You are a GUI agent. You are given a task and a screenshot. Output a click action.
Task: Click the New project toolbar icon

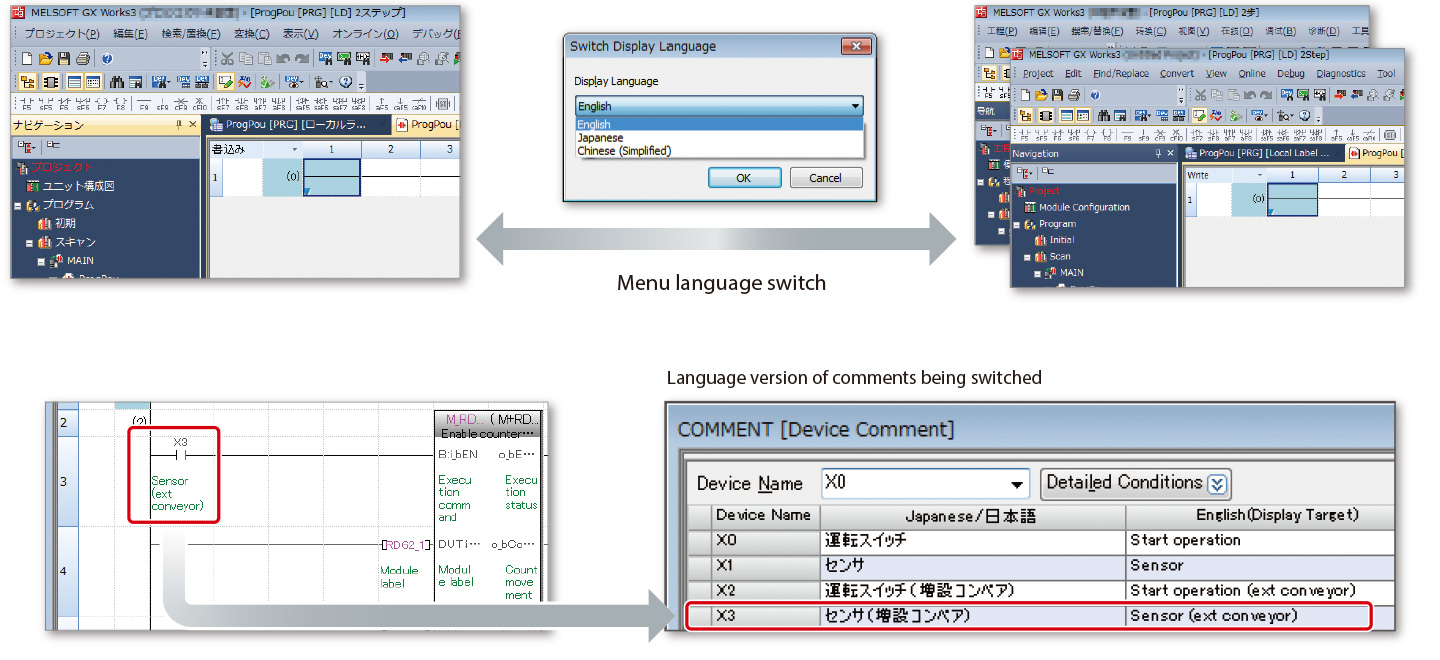click(27, 58)
